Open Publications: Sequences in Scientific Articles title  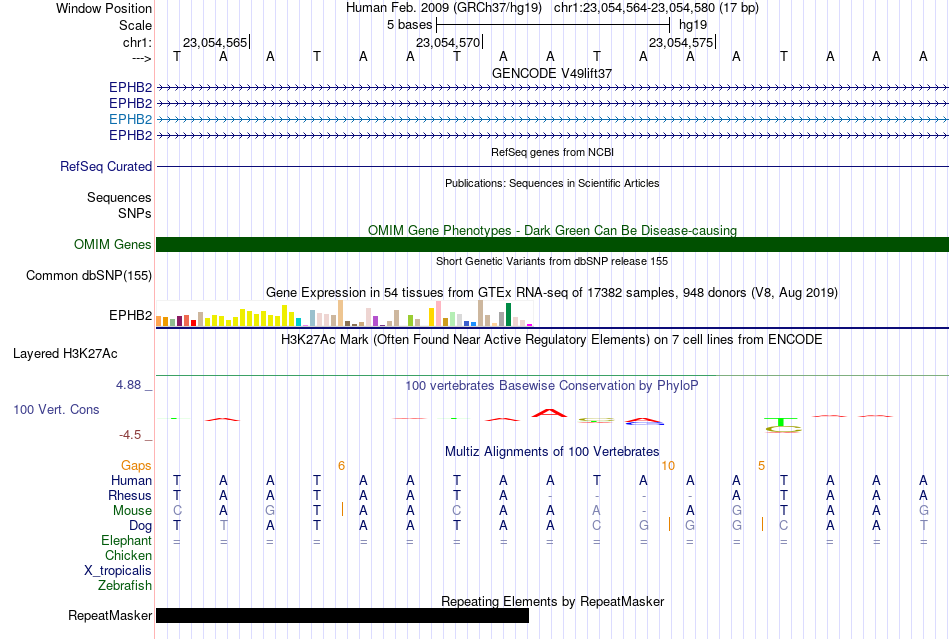pyautogui.click(x=552, y=183)
